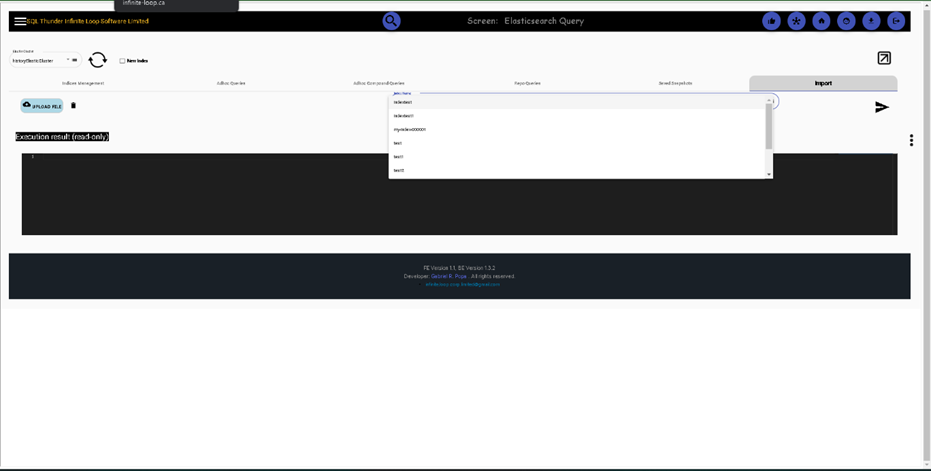The height and width of the screenshot is (471, 931).
Task: Open the Repo Queries tab
Action: 527,83
